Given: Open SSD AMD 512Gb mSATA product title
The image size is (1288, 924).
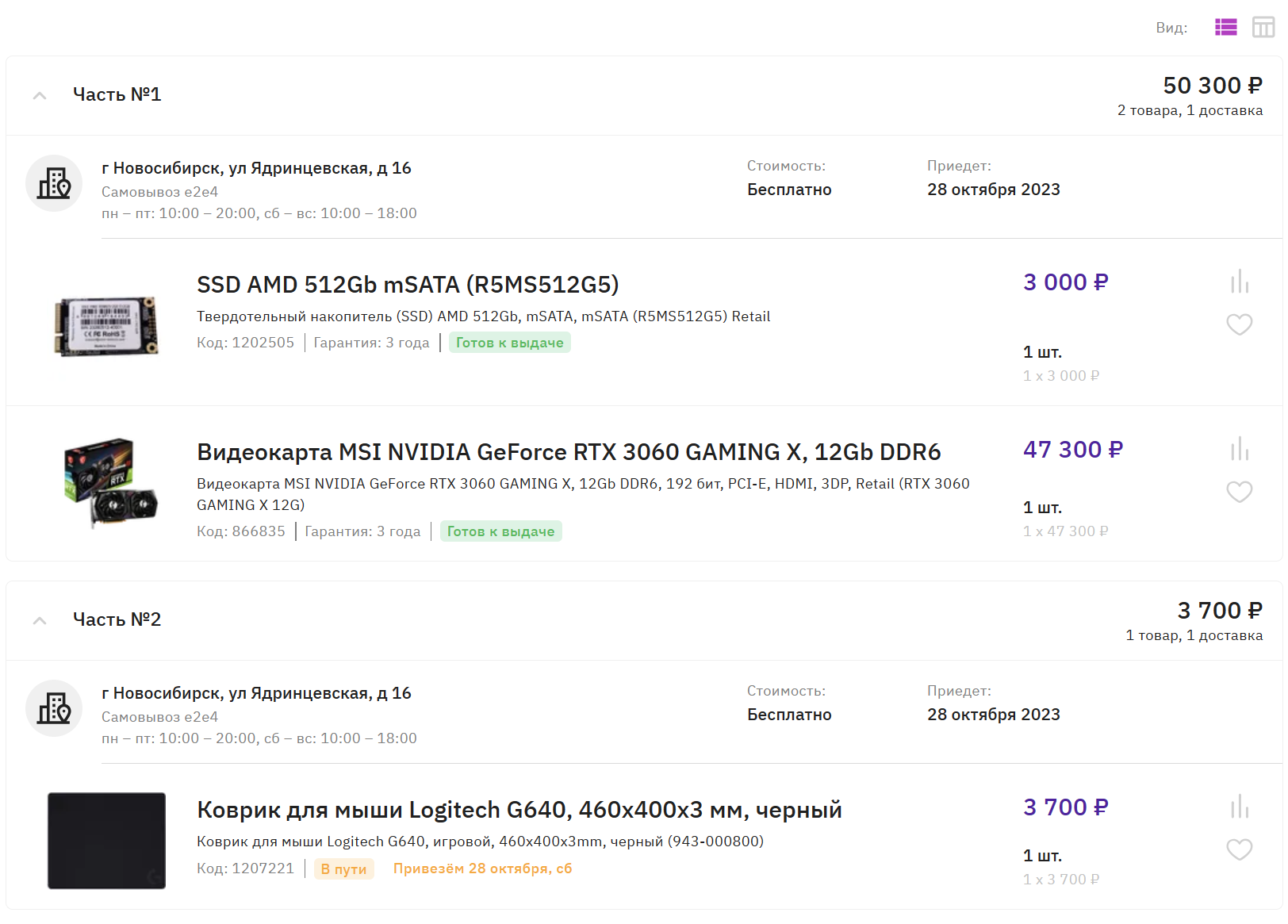Looking at the screenshot, I should click(x=408, y=284).
